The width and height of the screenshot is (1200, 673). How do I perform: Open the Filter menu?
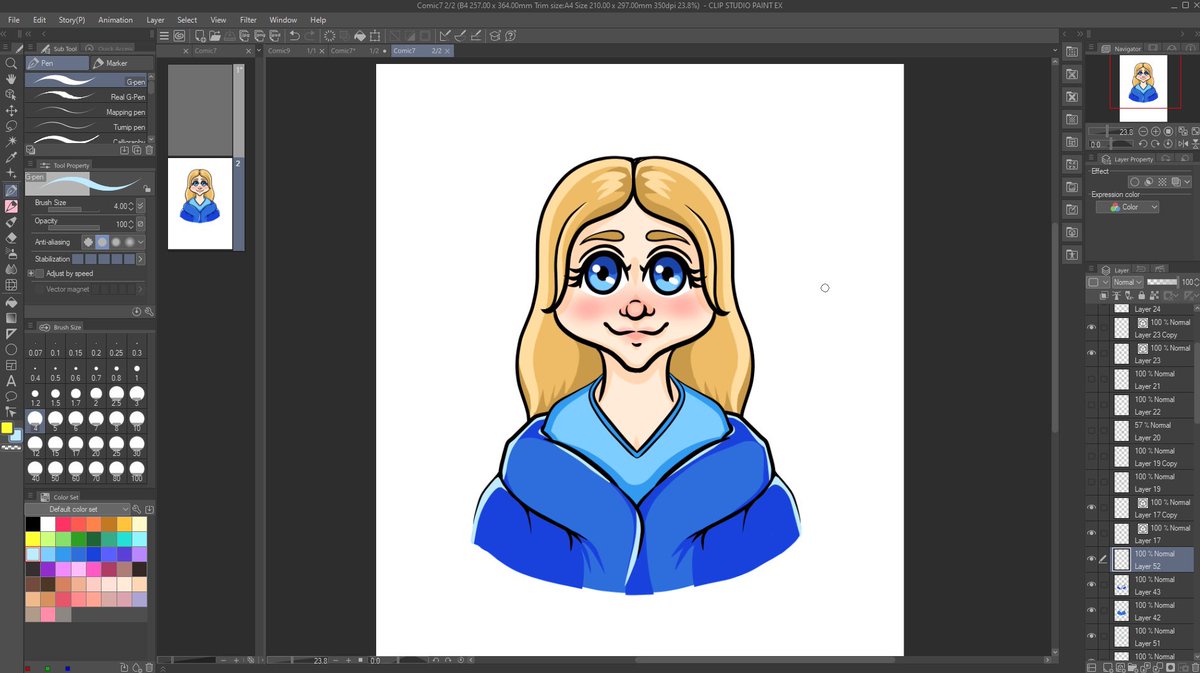coord(248,19)
